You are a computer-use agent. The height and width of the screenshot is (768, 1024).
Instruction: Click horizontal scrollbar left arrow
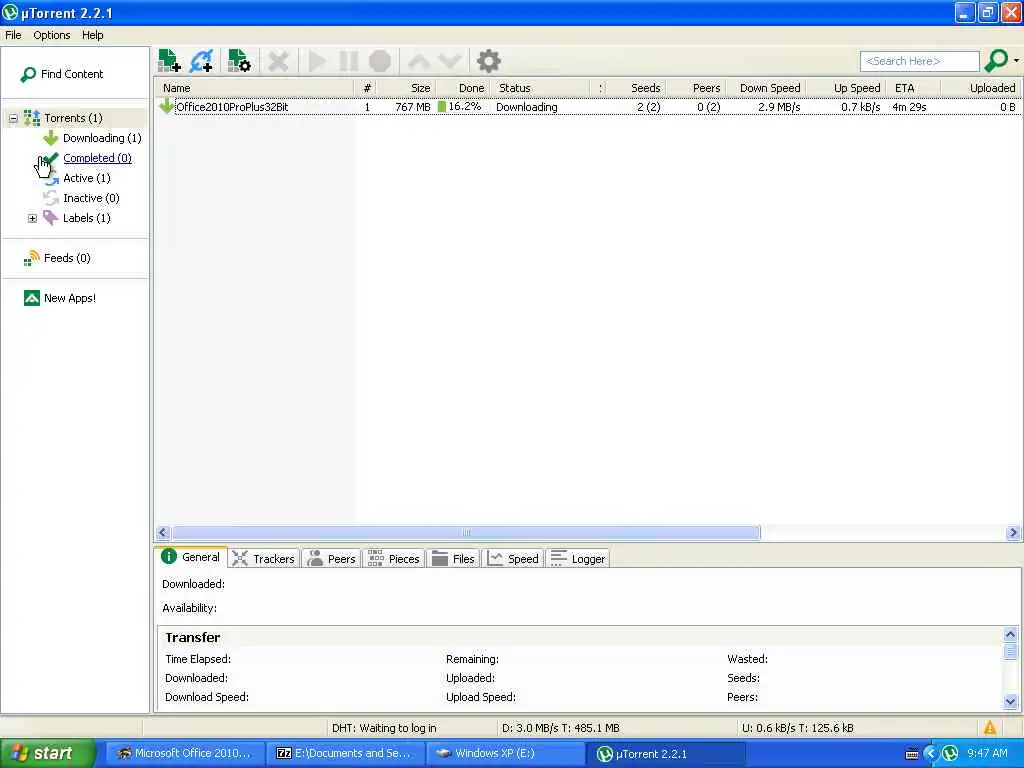163,533
